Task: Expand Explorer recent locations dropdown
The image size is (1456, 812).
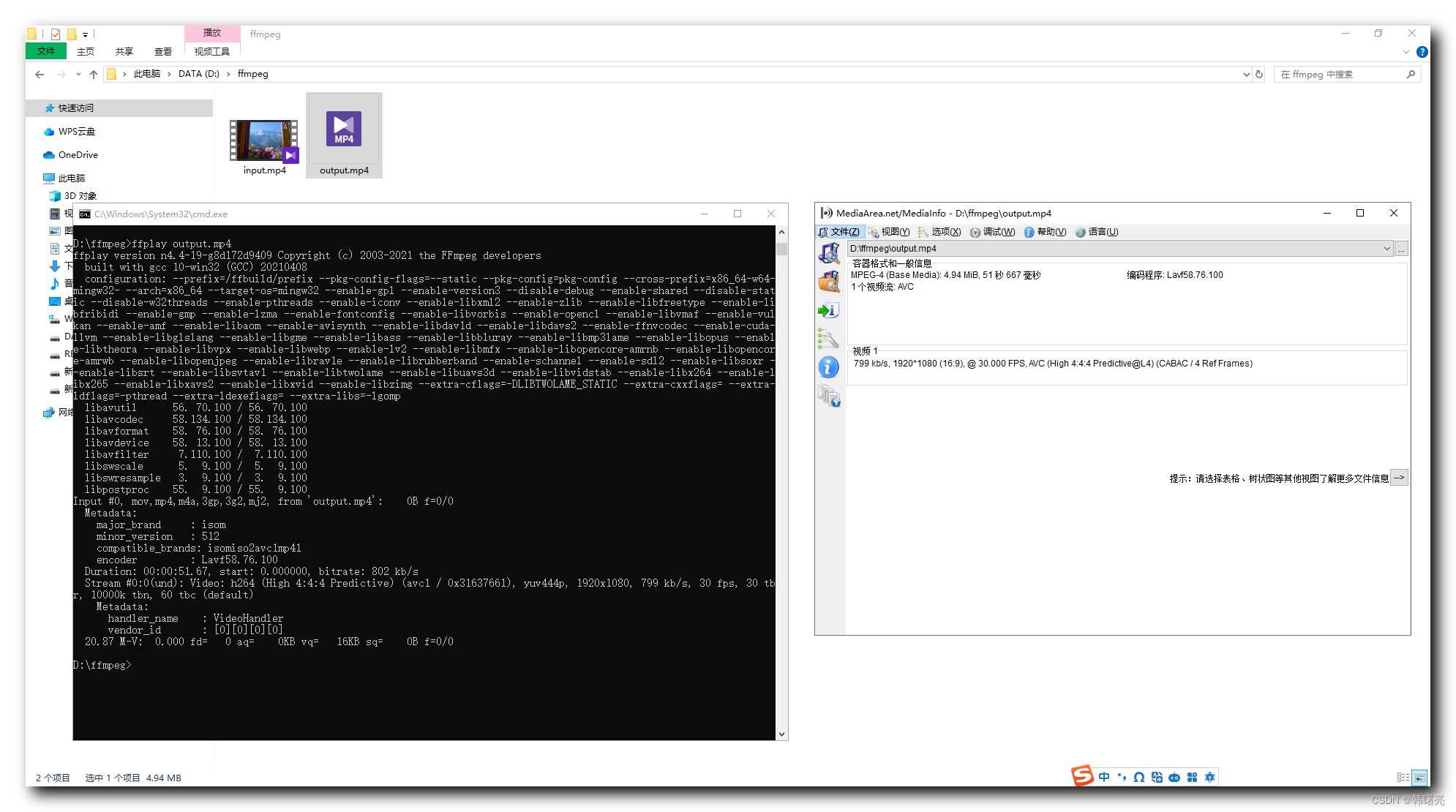Action: [78, 75]
